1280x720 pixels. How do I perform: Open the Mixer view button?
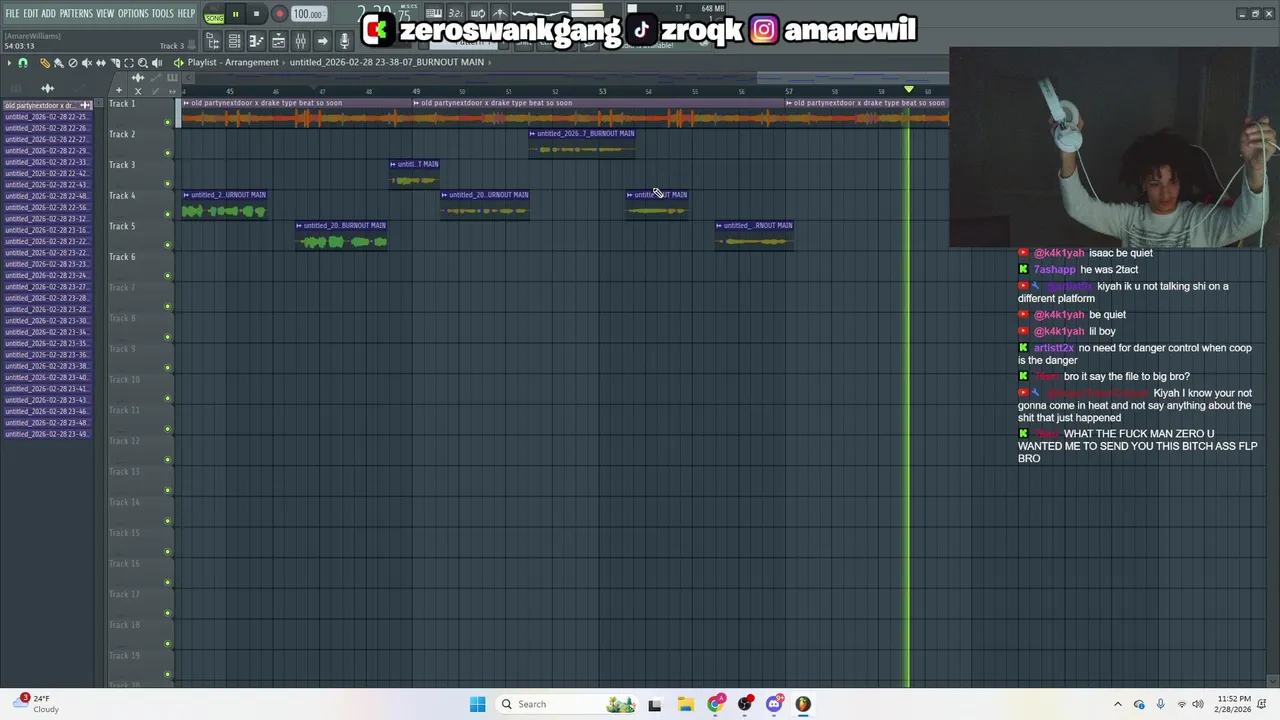click(x=300, y=41)
